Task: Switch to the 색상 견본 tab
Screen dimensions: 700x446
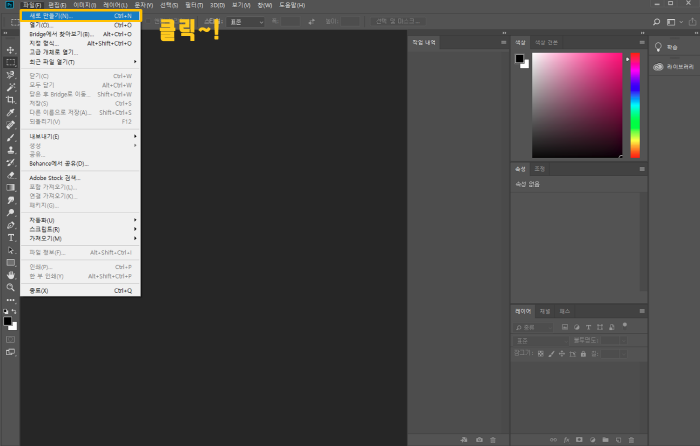Action: [546, 42]
